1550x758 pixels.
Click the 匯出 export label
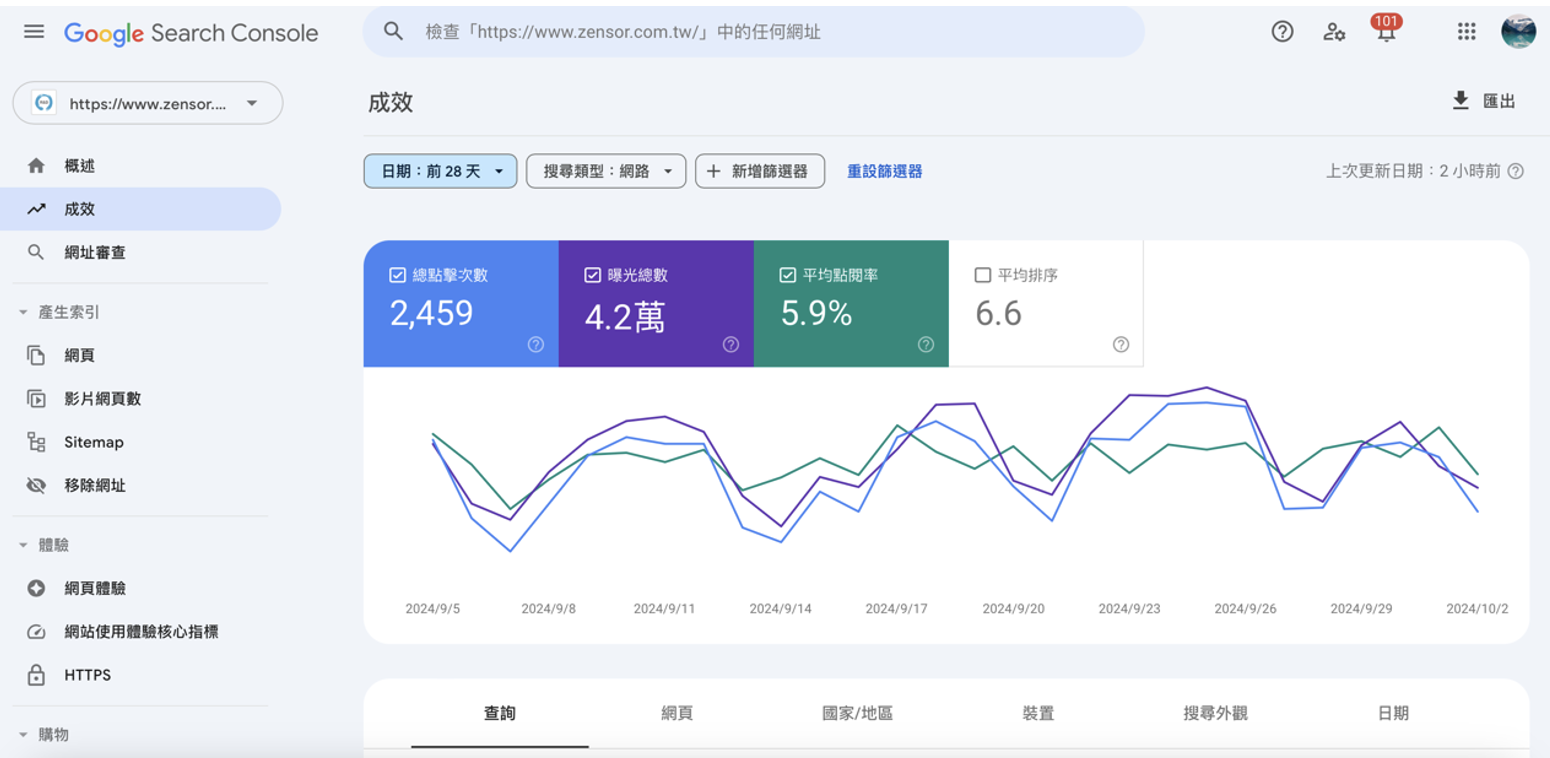[1499, 101]
